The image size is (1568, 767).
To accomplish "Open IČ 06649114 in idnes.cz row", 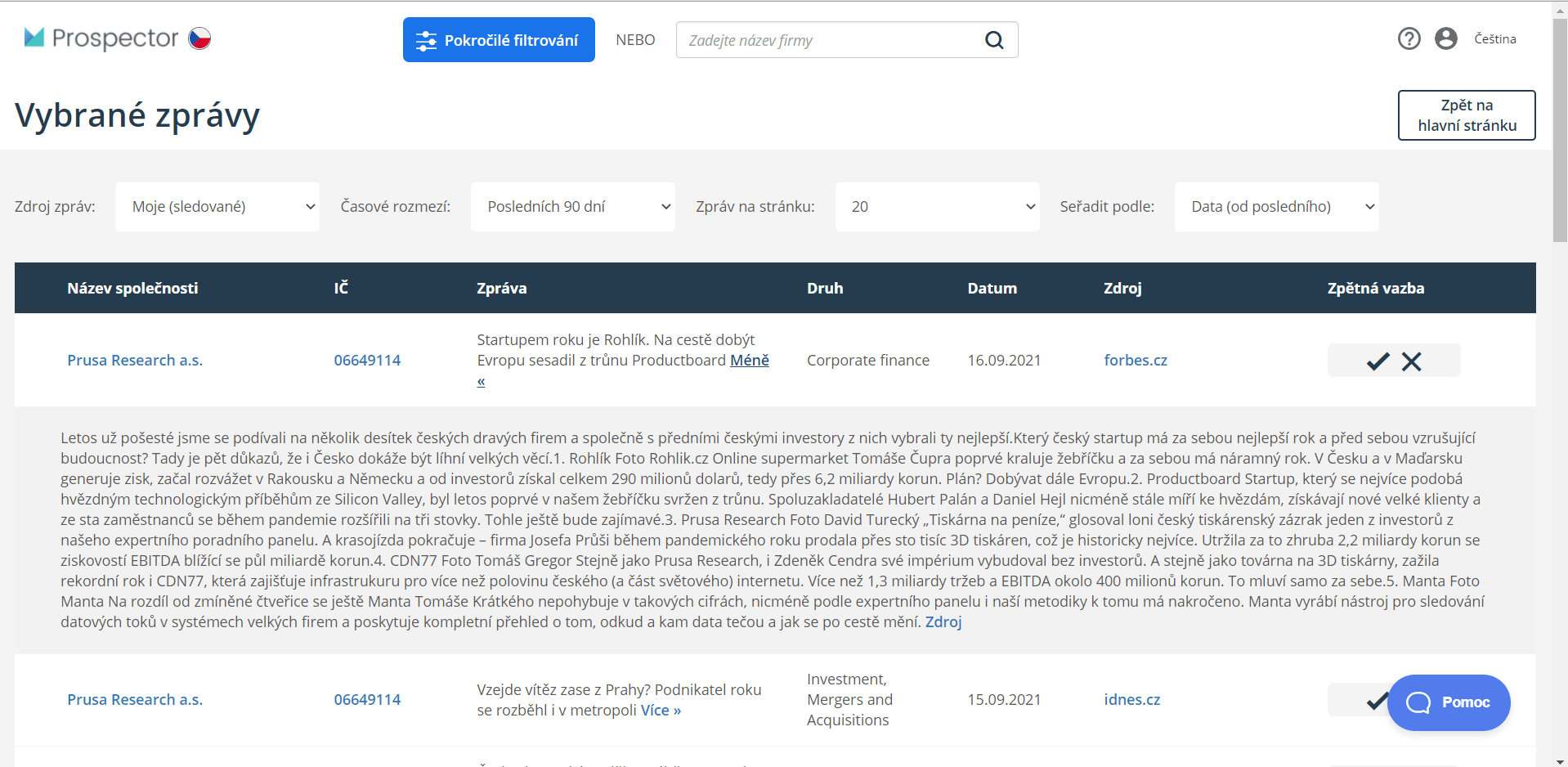I will coord(367,699).
